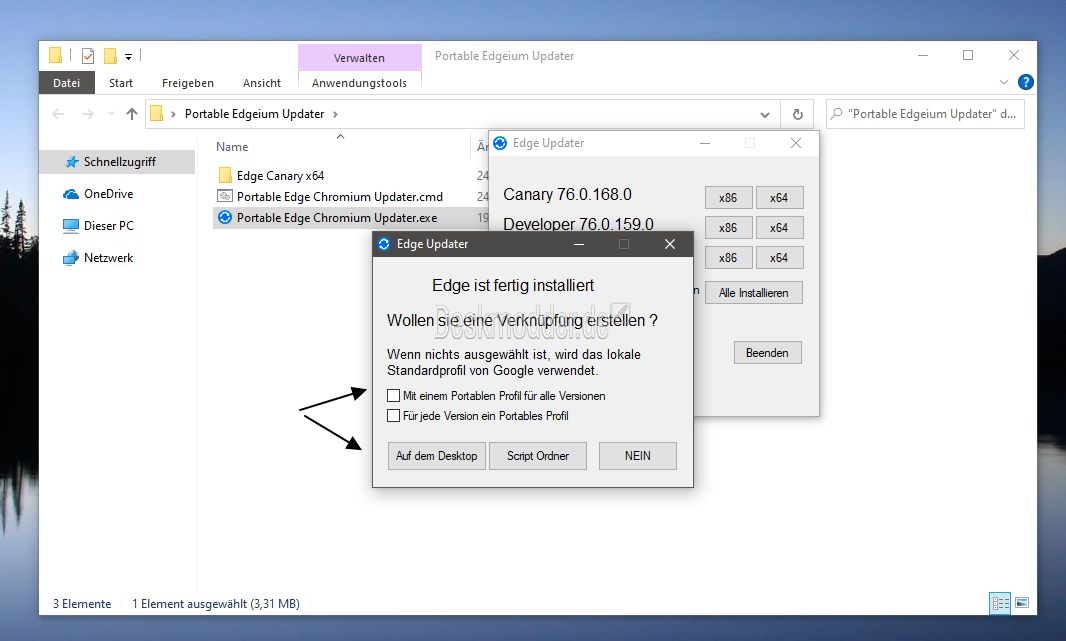Switch to large icons view layout
The height and width of the screenshot is (641, 1066).
1022,603
